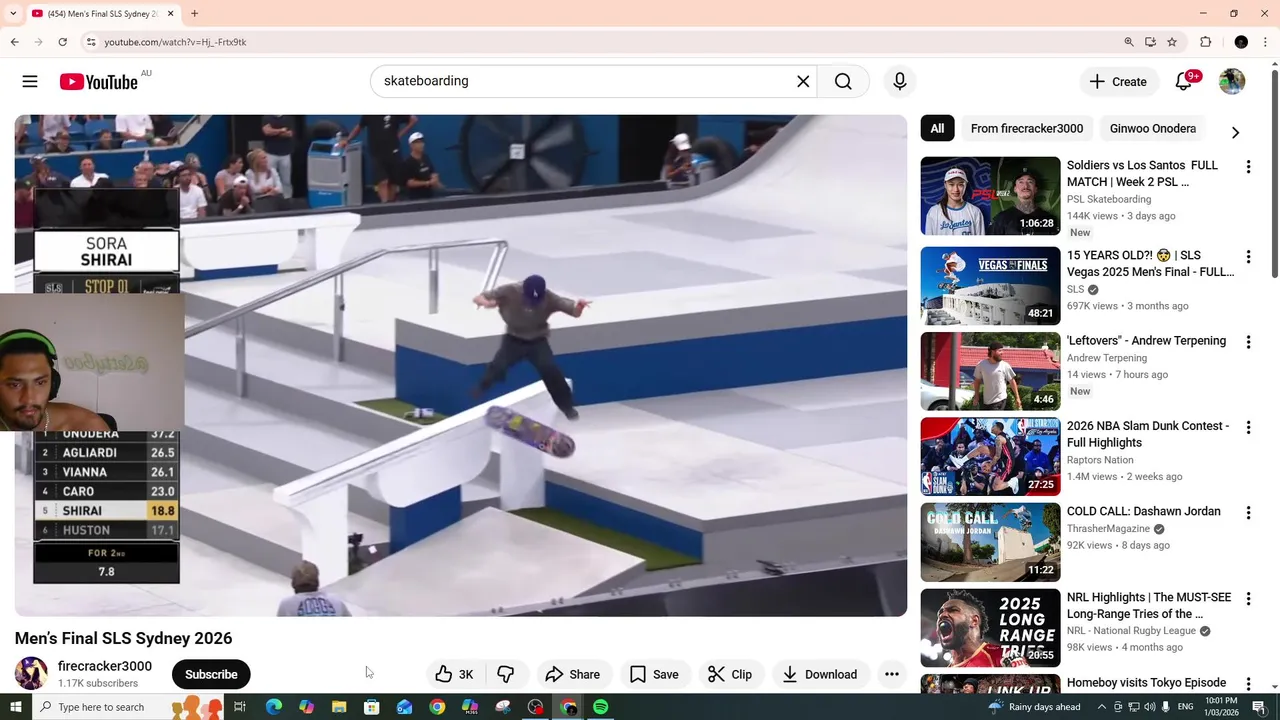Viewport: 1280px width, 720px height.
Task: Open Soldiers vs Los Santos thumbnail
Action: pos(990,196)
